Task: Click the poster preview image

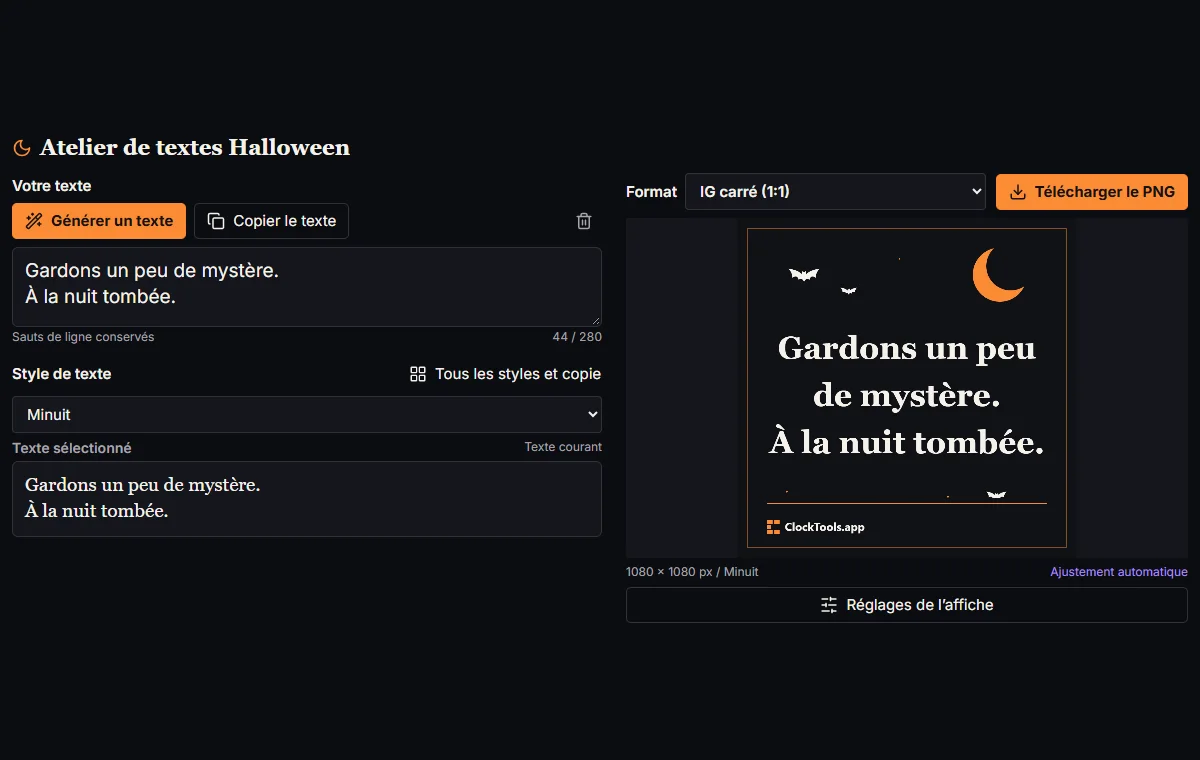Action: pyautogui.click(x=907, y=388)
